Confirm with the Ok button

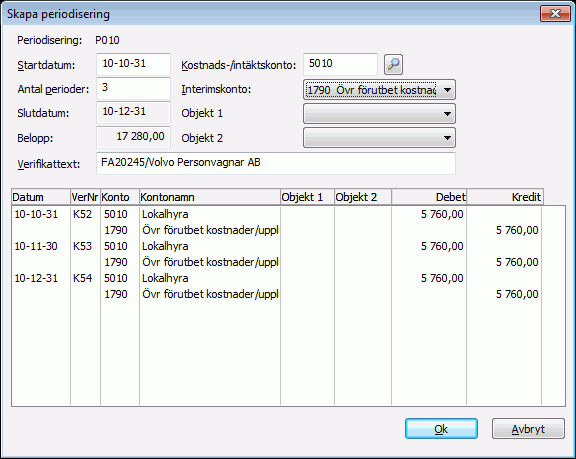click(441, 429)
